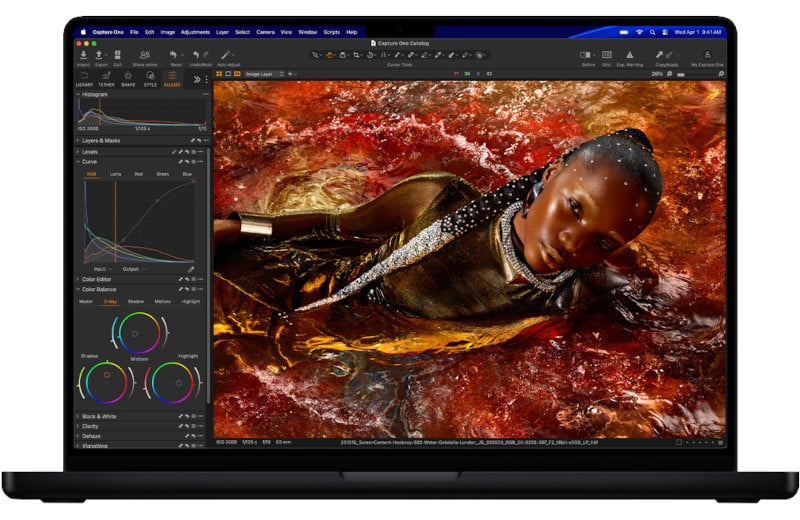The height and width of the screenshot is (520, 800).
Task: Switch to multi-view grid viewer mode
Action: (x=219, y=74)
